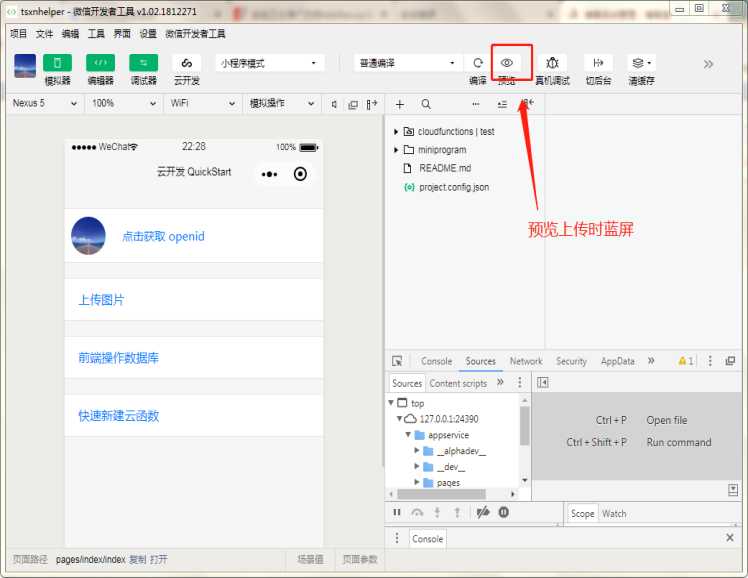
Task: Click the user avatar image in simulator
Action: (x=88, y=236)
